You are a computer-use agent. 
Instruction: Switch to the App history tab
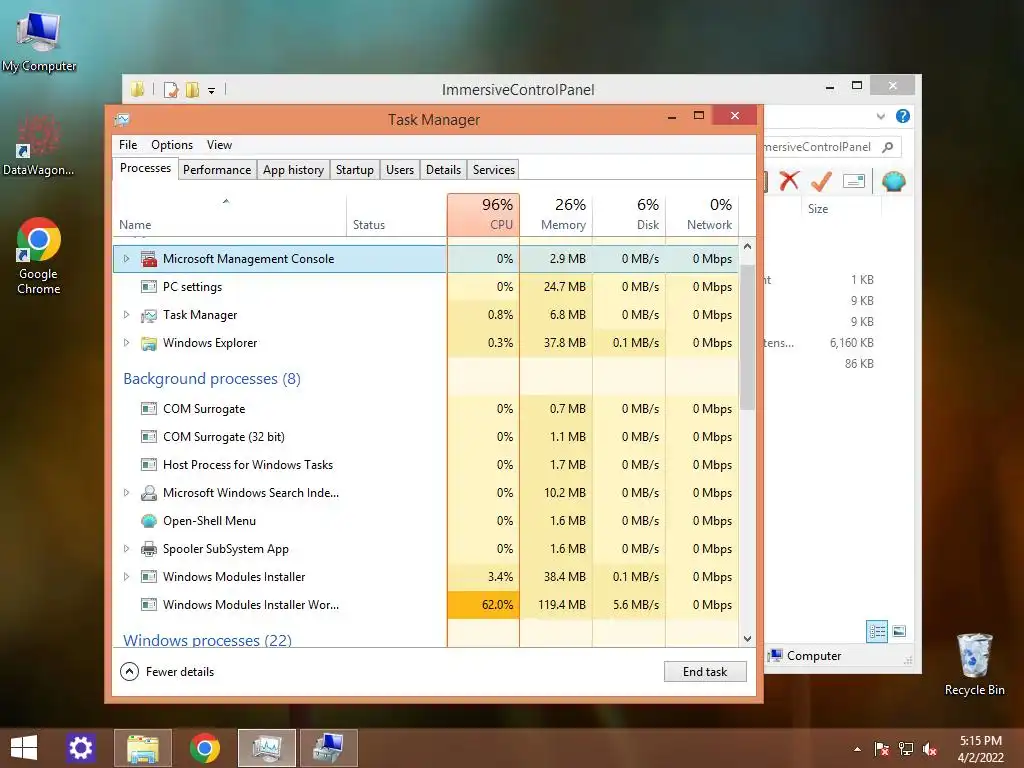pyautogui.click(x=293, y=170)
